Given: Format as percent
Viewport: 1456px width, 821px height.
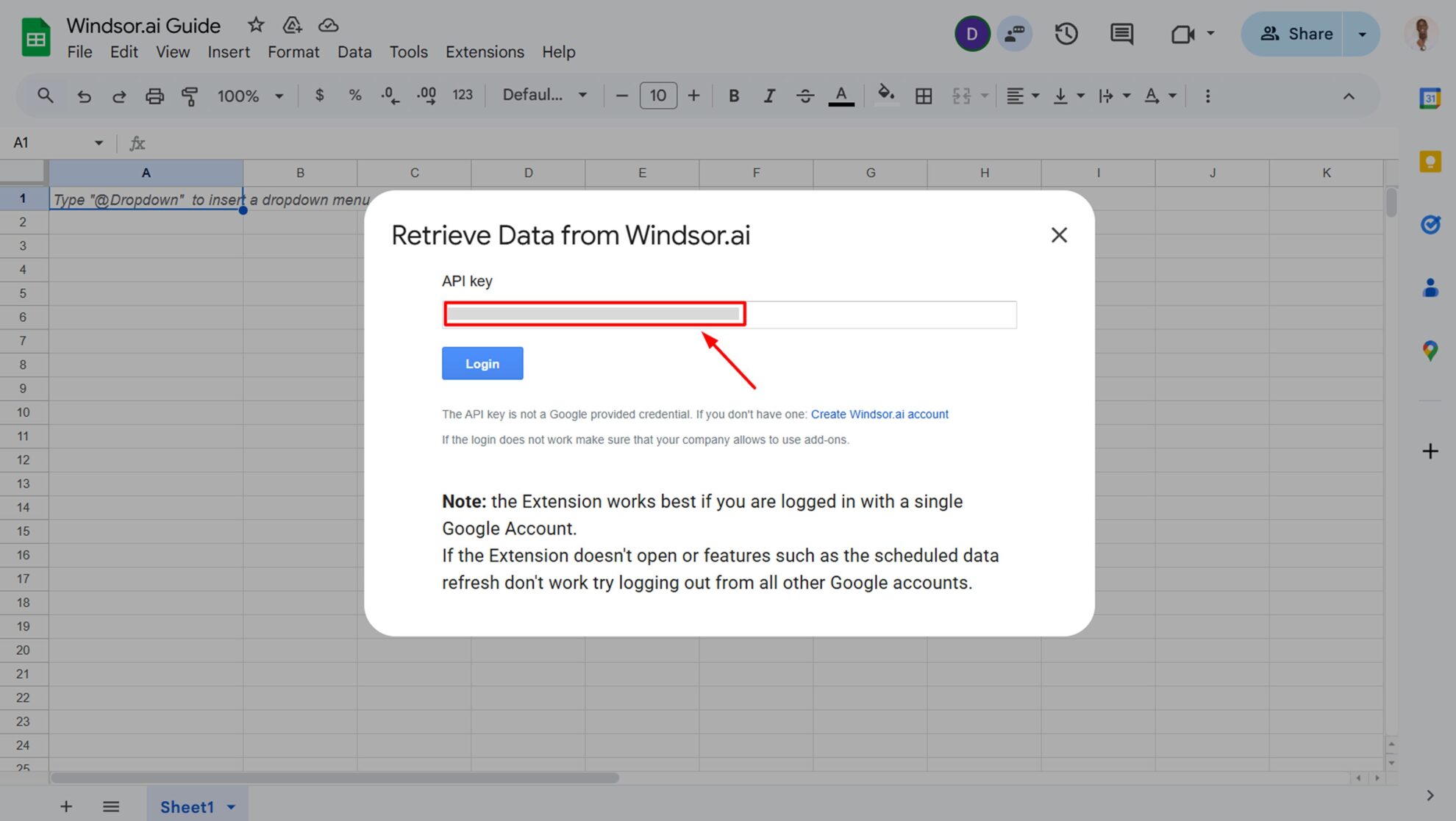Looking at the screenshot, I should point(355,95).
